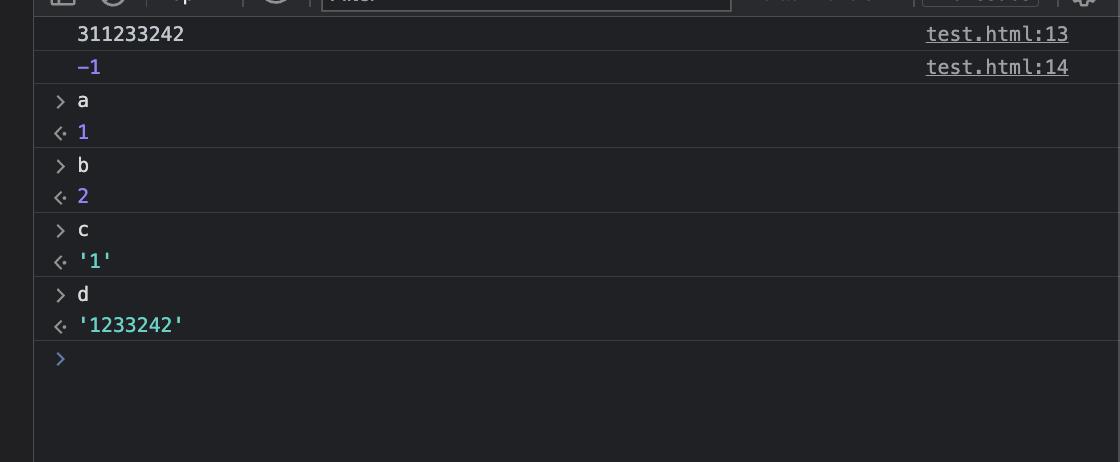The height and width of the screenshot is (462, 1120).
Task: Click the string result '1233242'
Action: coord(131,326)
